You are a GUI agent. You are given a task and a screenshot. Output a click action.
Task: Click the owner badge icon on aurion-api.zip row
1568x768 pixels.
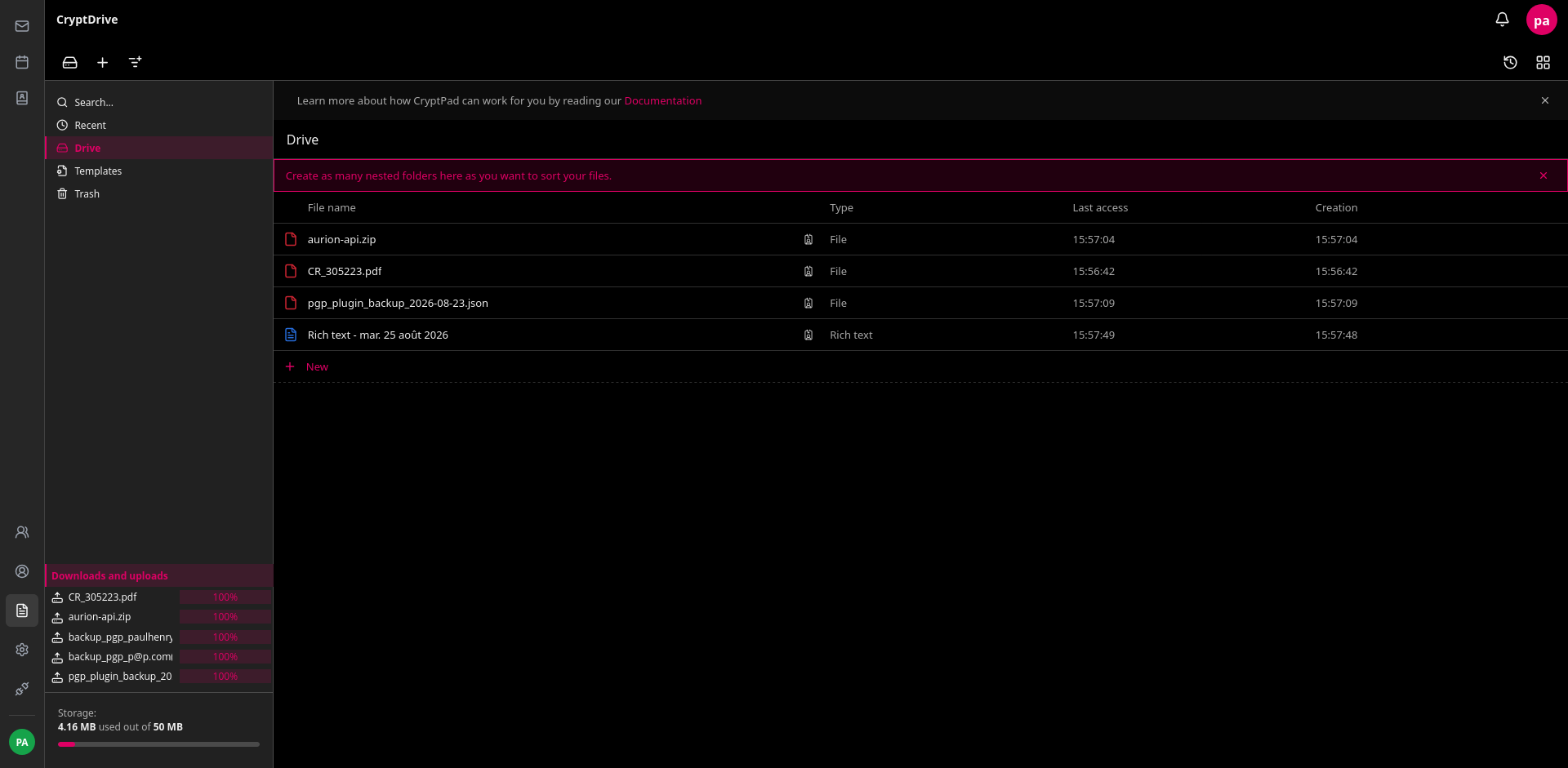[808, 239]
